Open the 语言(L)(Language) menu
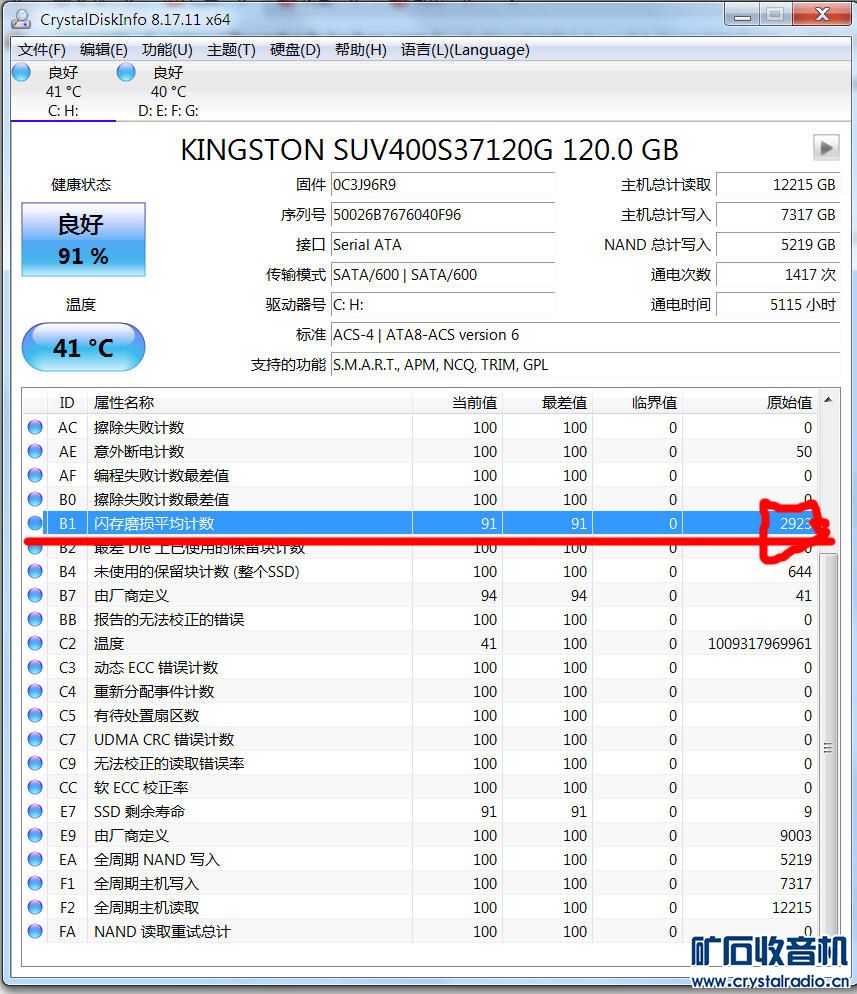The height and width of the screenshot is (994, 857). tap(465, 50)
